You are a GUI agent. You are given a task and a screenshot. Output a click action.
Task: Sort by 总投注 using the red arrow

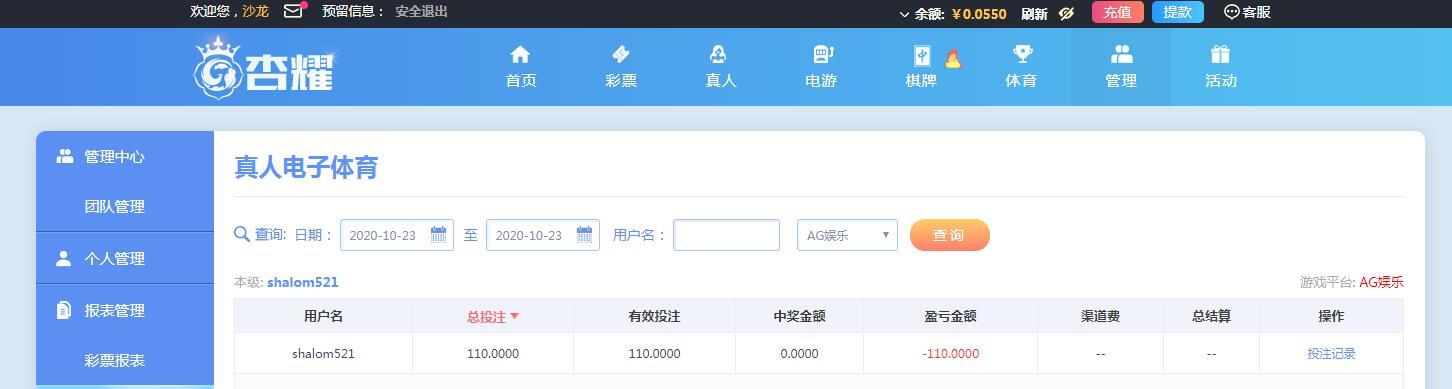pos(515,316)
